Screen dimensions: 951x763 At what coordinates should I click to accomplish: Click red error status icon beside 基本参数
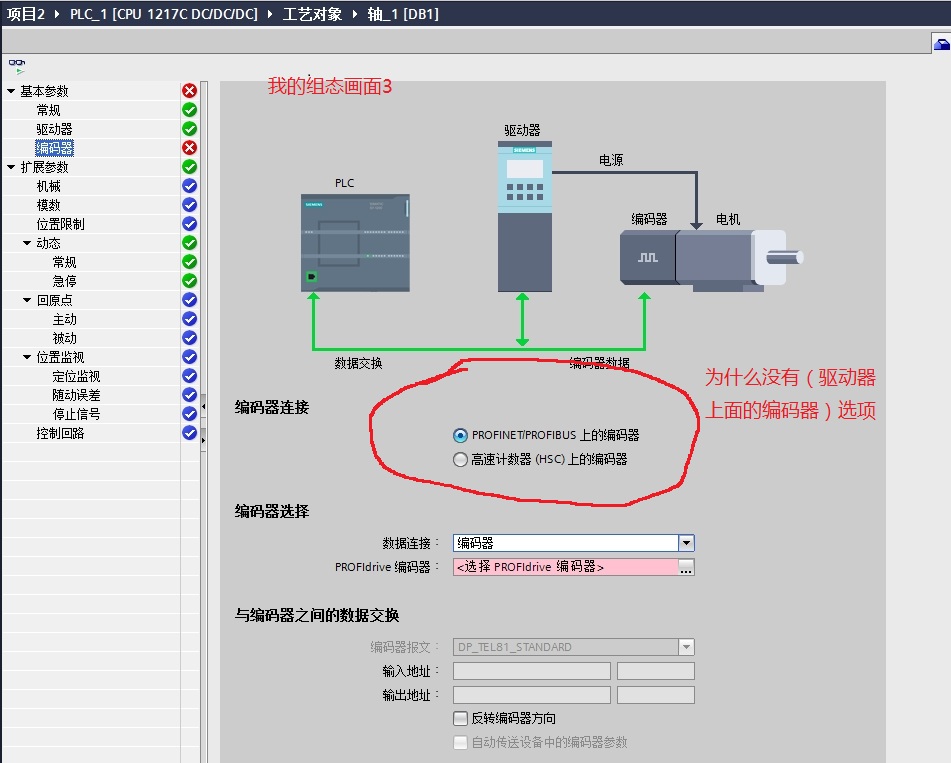[189, 91]
